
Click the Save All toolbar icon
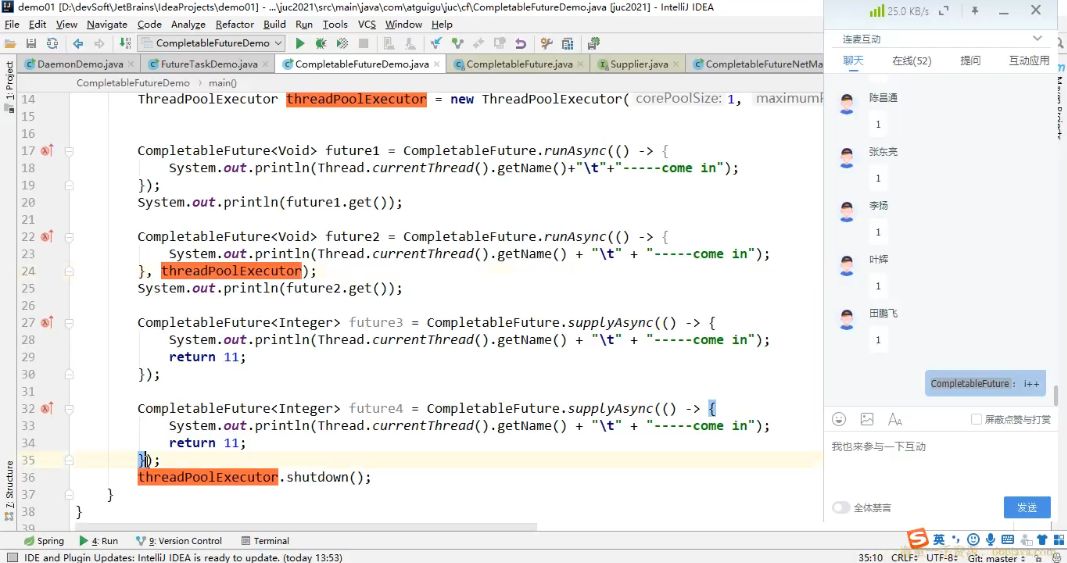(x=32, y=44)
